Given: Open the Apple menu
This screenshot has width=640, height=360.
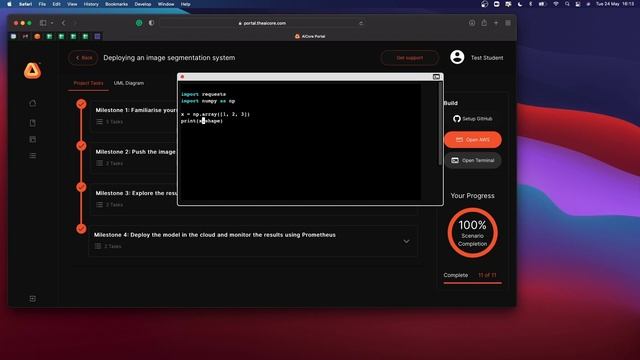Looking at the screenshot, I should point(9,4).
